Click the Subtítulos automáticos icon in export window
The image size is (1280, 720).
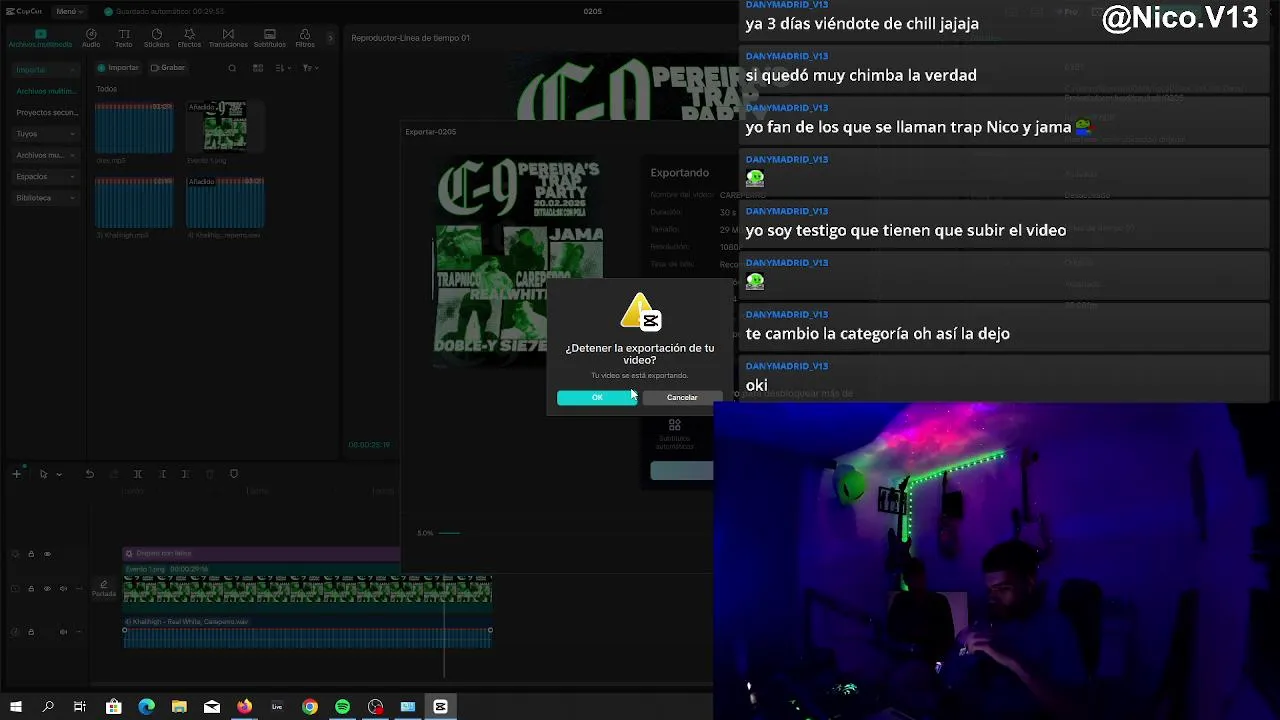coord(675,425)
